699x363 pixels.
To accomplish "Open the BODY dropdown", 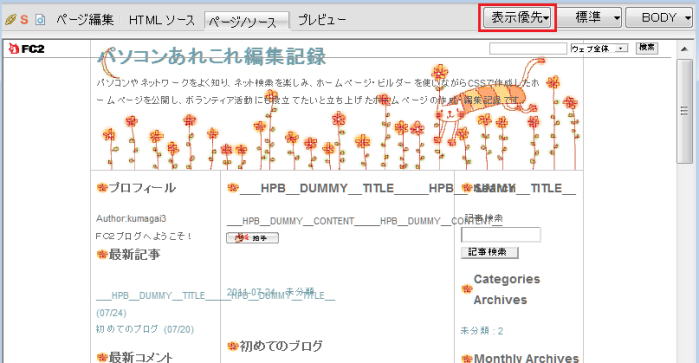I will coord(659,18).
